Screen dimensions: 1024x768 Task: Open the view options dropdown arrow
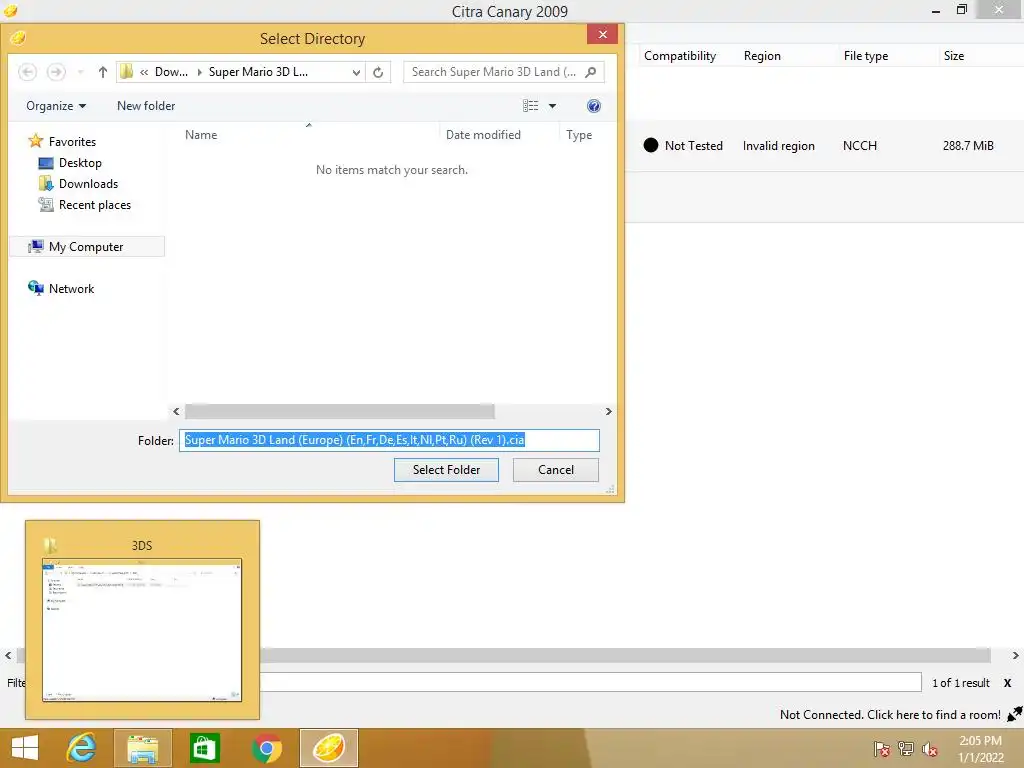[552, 106]
